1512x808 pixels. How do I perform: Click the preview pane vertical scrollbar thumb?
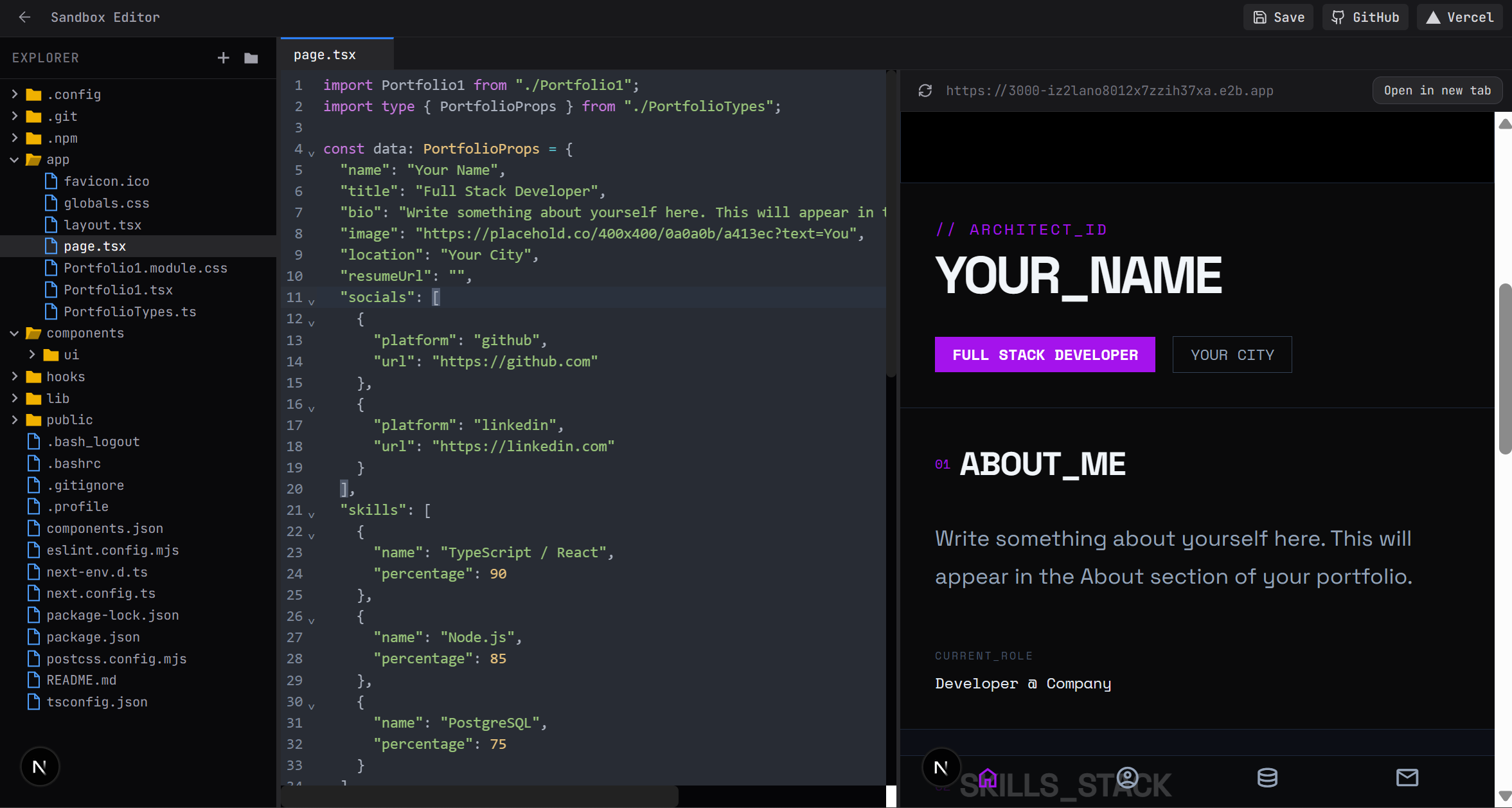pyautogui.click(x=1505, y=368)
